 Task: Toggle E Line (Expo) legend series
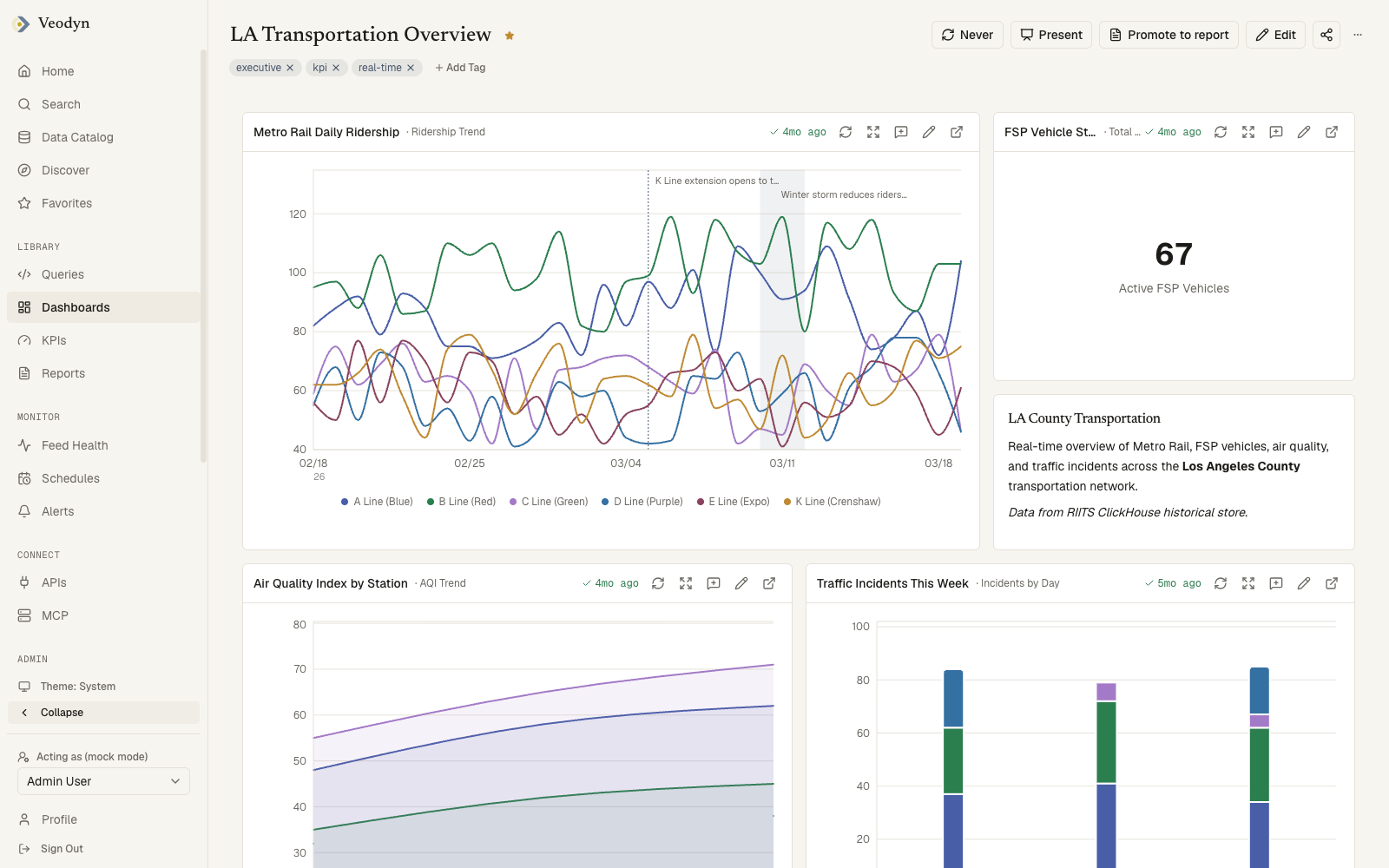click(x=733, y=502)
